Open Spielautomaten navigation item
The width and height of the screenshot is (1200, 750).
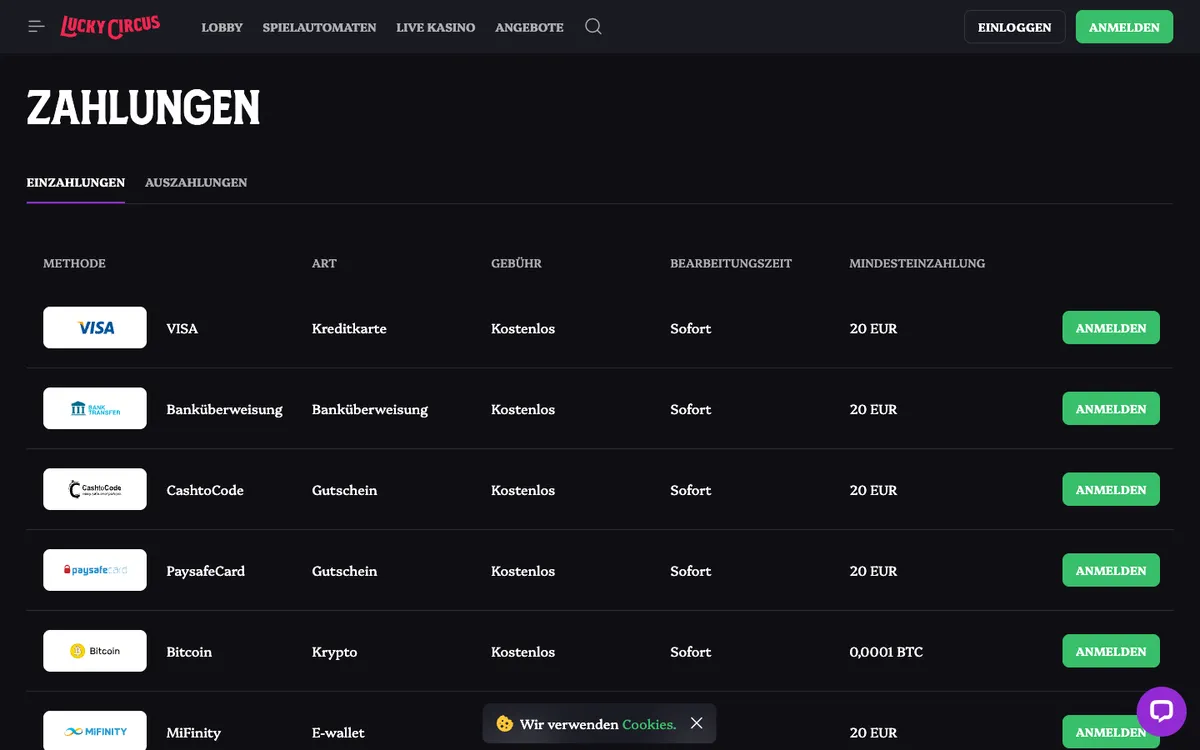point(320,27)
